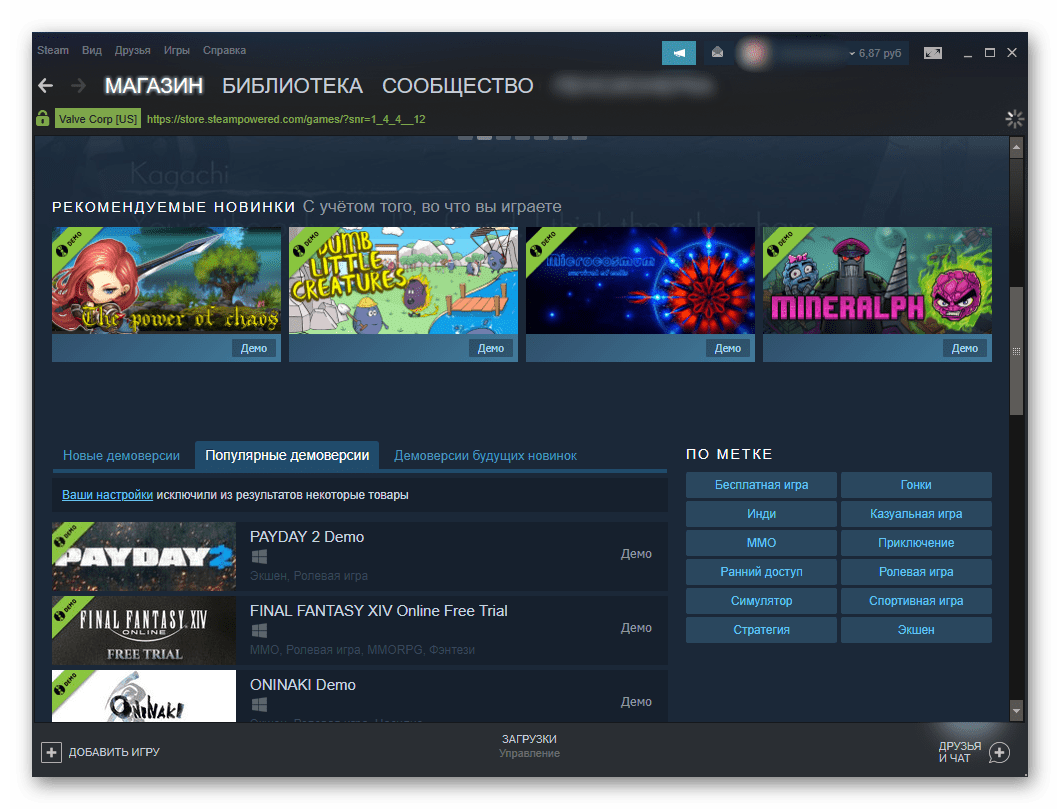Screen dimensions: 1060x809
Task: Select Популярные демоверсии tab
Action: 287,456
